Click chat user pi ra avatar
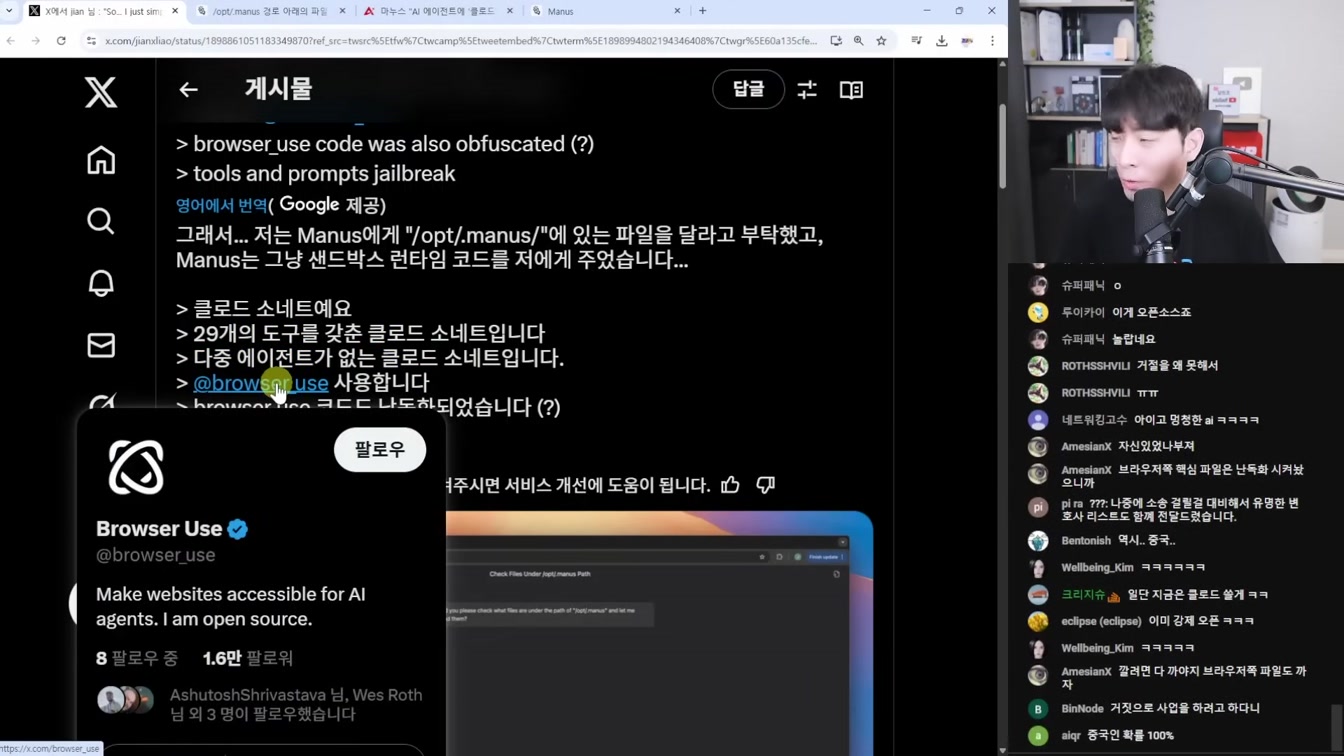This screenshot has width=1344, height=756. 1038,507
